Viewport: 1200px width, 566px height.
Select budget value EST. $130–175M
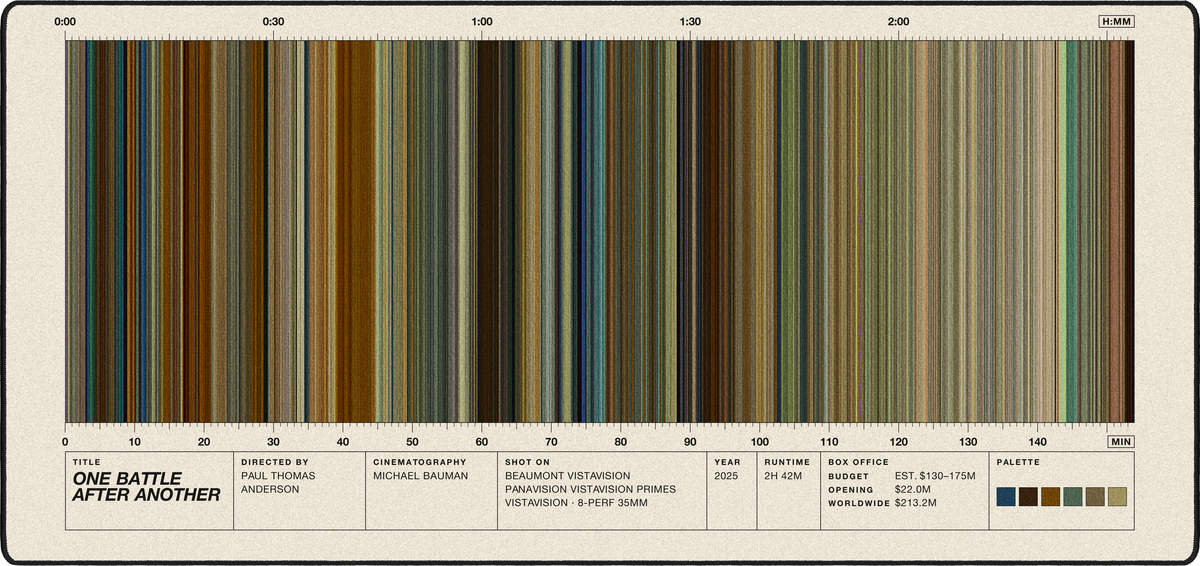(935, 476)
